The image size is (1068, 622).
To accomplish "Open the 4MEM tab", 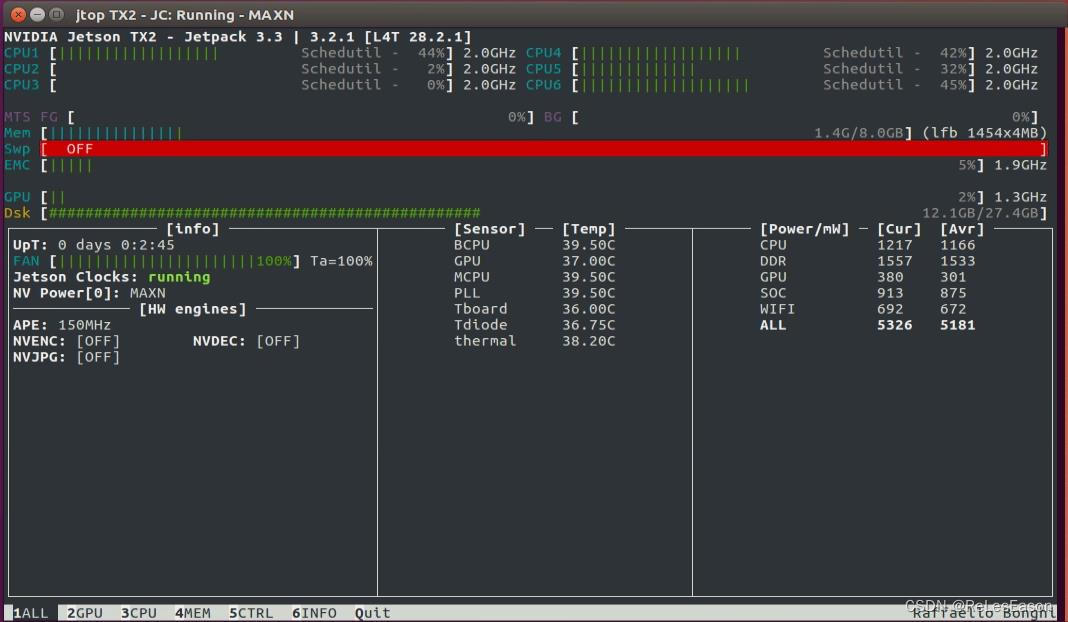I will coord(193,612).
